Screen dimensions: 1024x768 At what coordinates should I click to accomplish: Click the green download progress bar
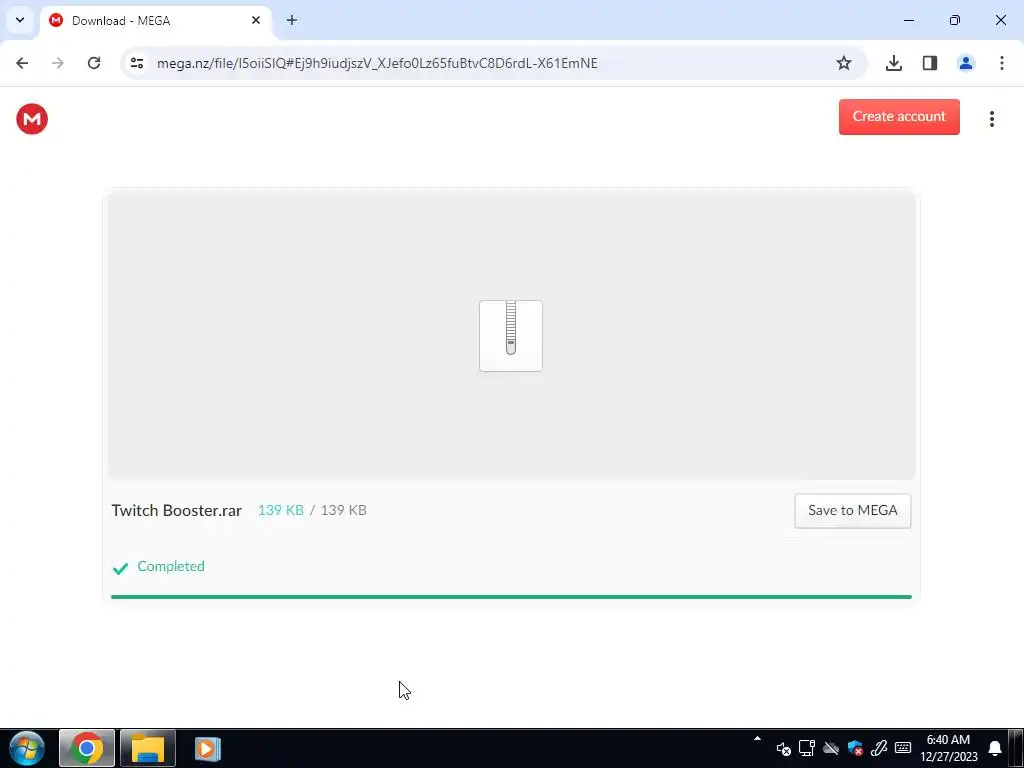pos(511,597)
